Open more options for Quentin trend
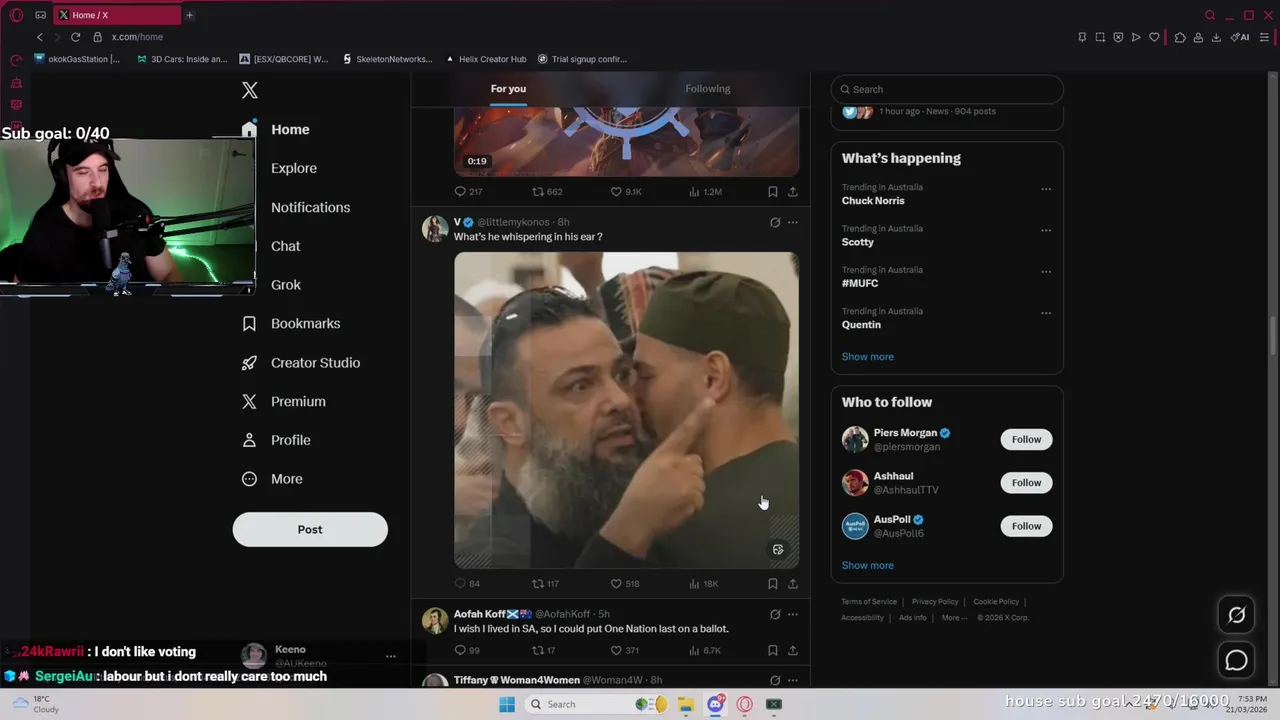 1046,312
